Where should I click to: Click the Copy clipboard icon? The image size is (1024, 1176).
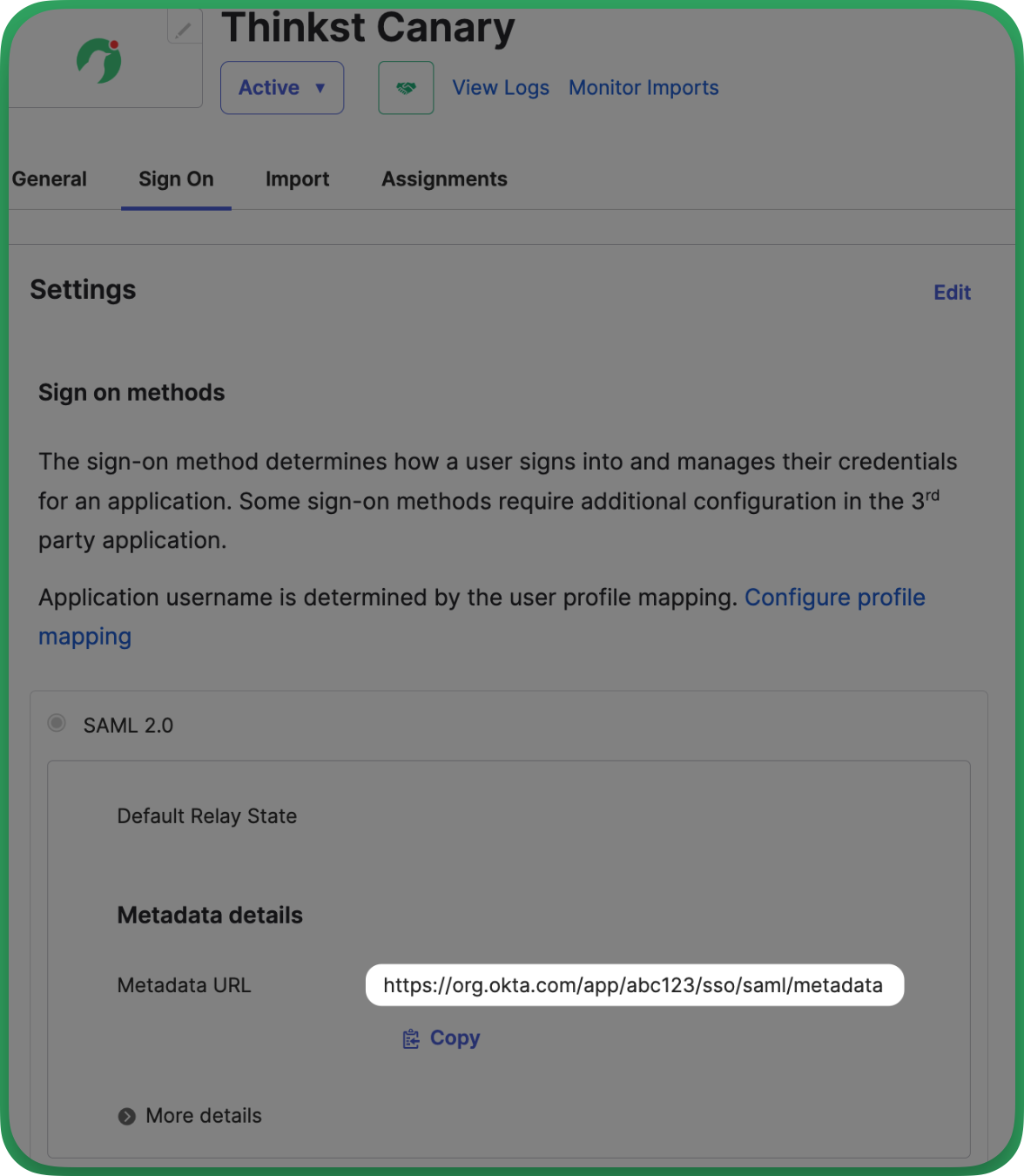coord(411,1038)
